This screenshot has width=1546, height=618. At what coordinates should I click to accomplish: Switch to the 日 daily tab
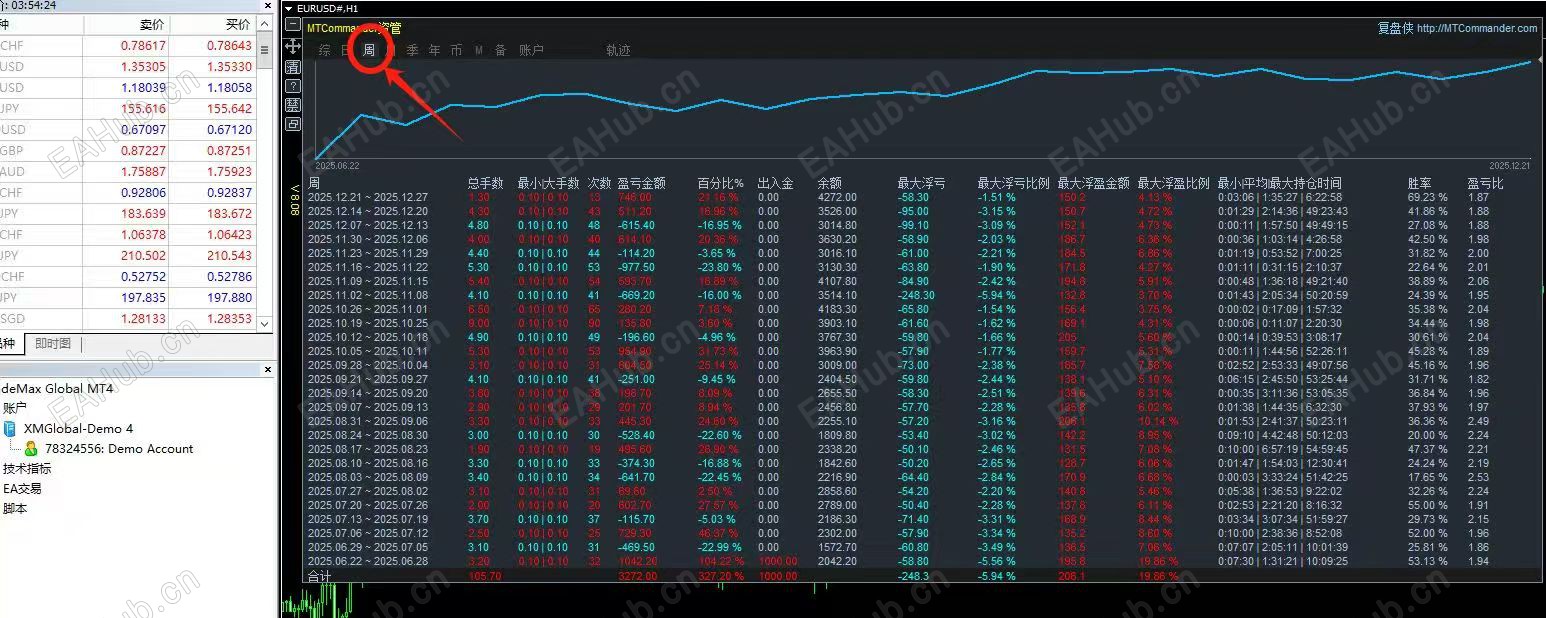347,50
